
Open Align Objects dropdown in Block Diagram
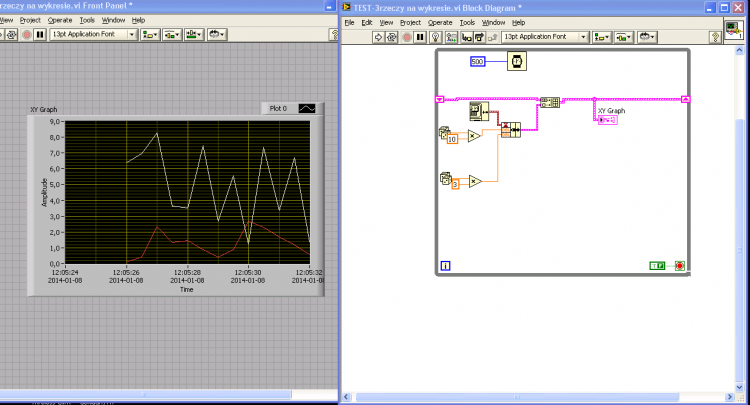click(x=601, y=37)
